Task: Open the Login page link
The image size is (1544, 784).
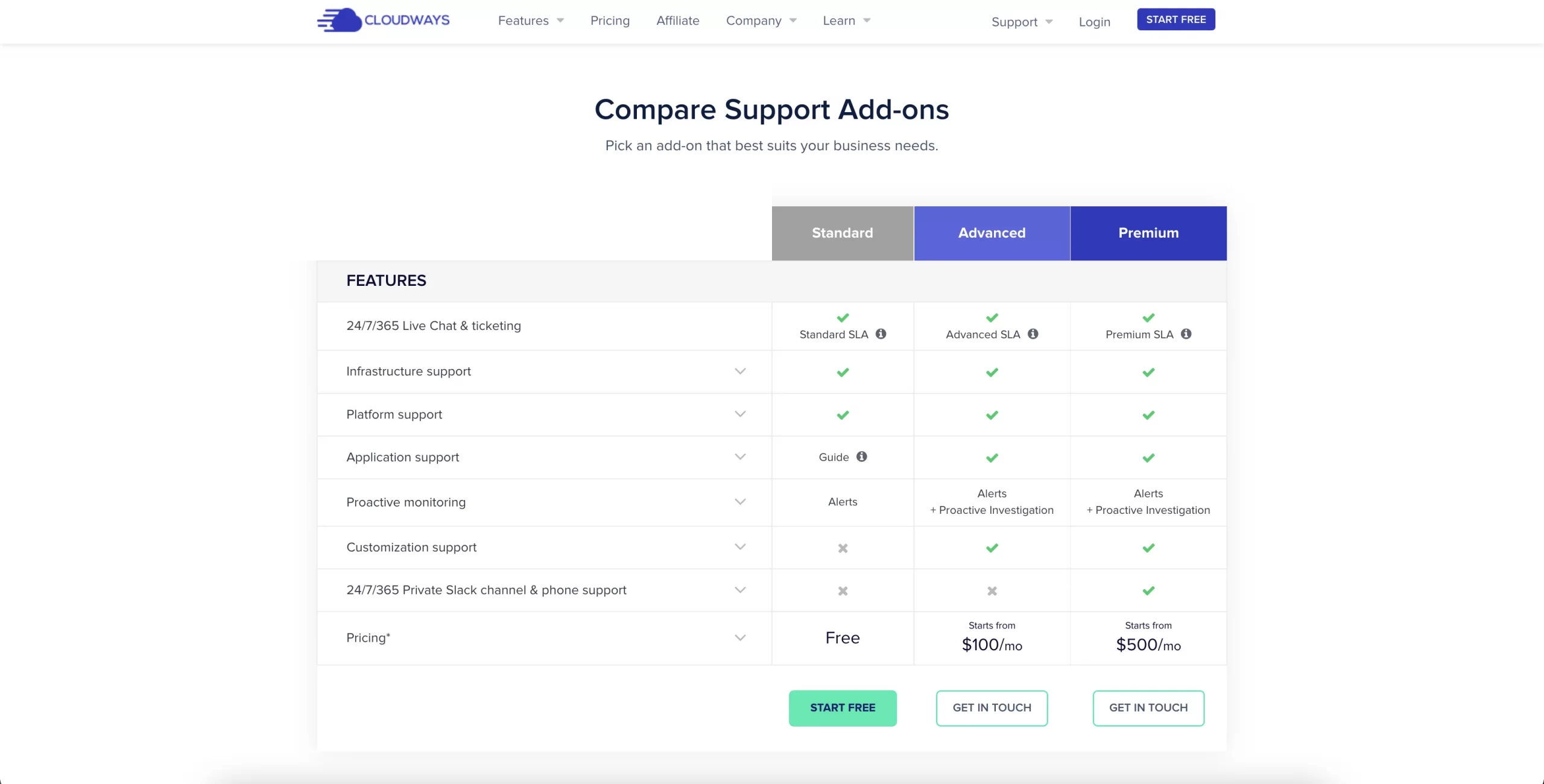Action: pyautogui.click(x=1095, y=22)
